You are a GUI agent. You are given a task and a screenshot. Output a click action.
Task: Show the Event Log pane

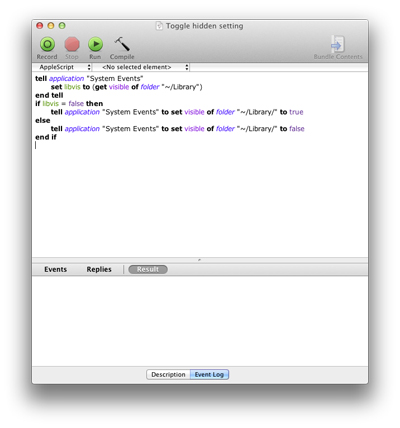click(x=209, y=374)
